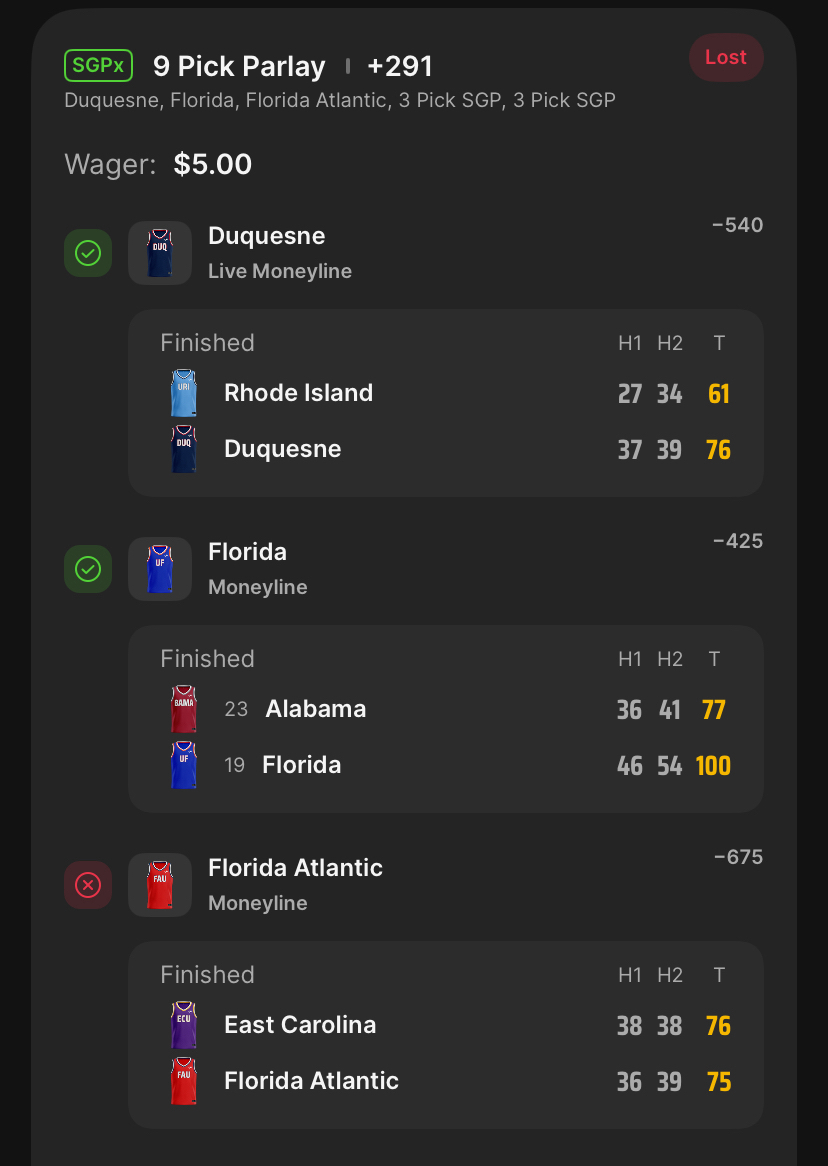Click the +291 parlay odds
828x1166 pixels.
400,67
